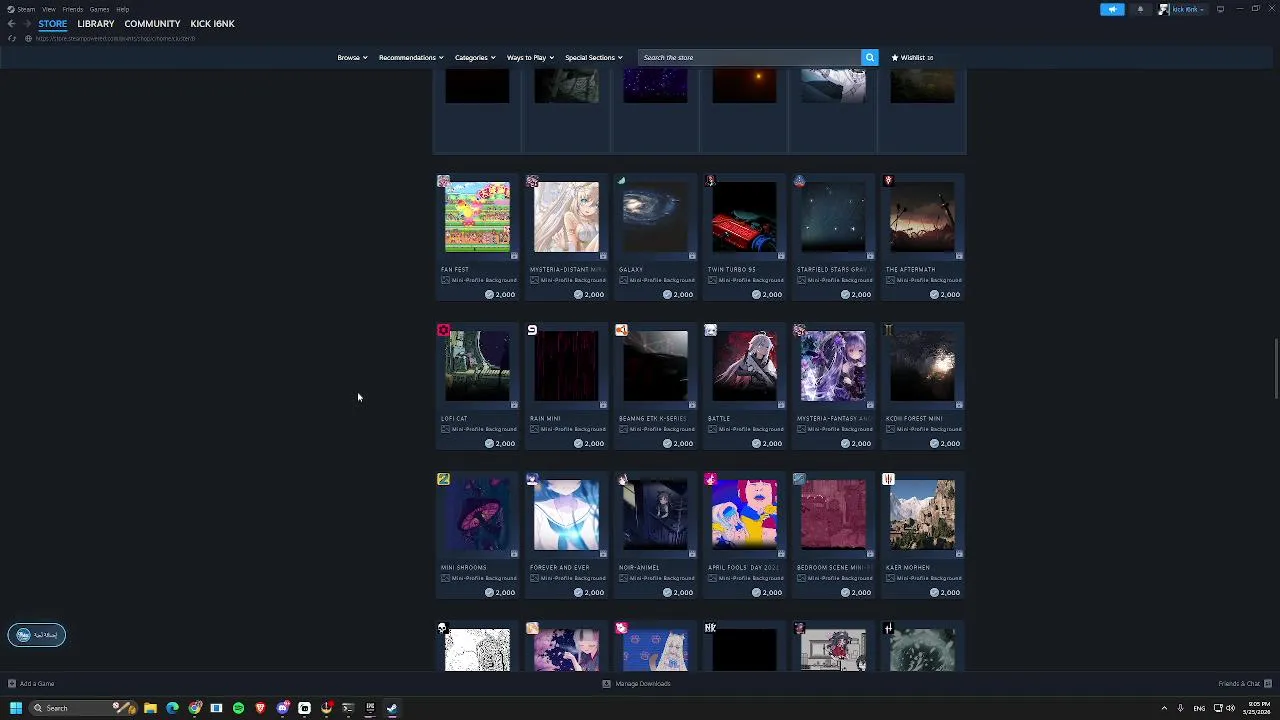Screen dimensions: 1280x720
Task: Open the Forever and Ever thumbnail
Action: 566,515
